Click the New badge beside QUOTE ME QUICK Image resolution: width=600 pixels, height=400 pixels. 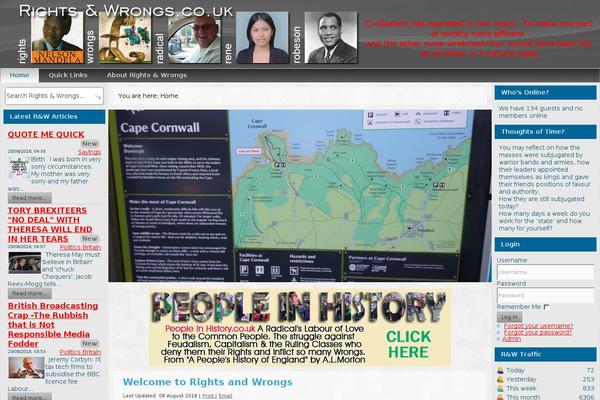[90, 144]
